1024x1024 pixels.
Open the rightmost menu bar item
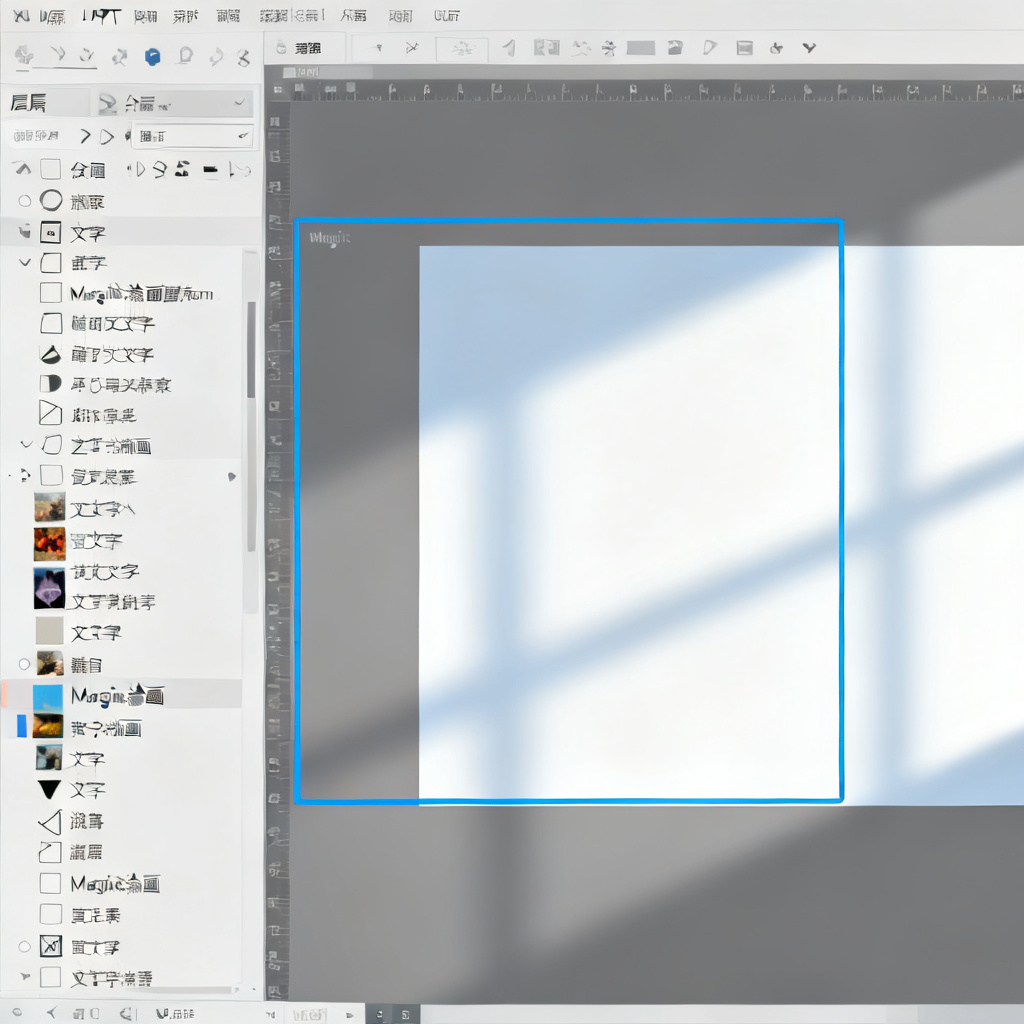pyautogui.click(x=447, y=15)
